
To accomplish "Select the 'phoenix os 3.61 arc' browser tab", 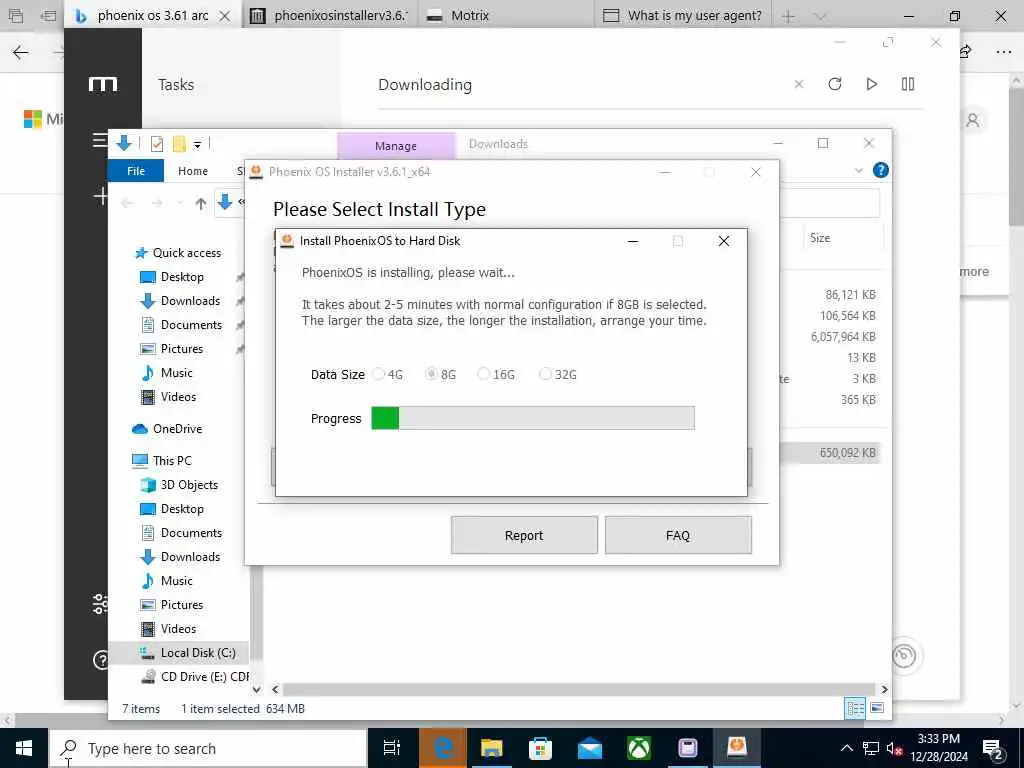I will [153, 16].
